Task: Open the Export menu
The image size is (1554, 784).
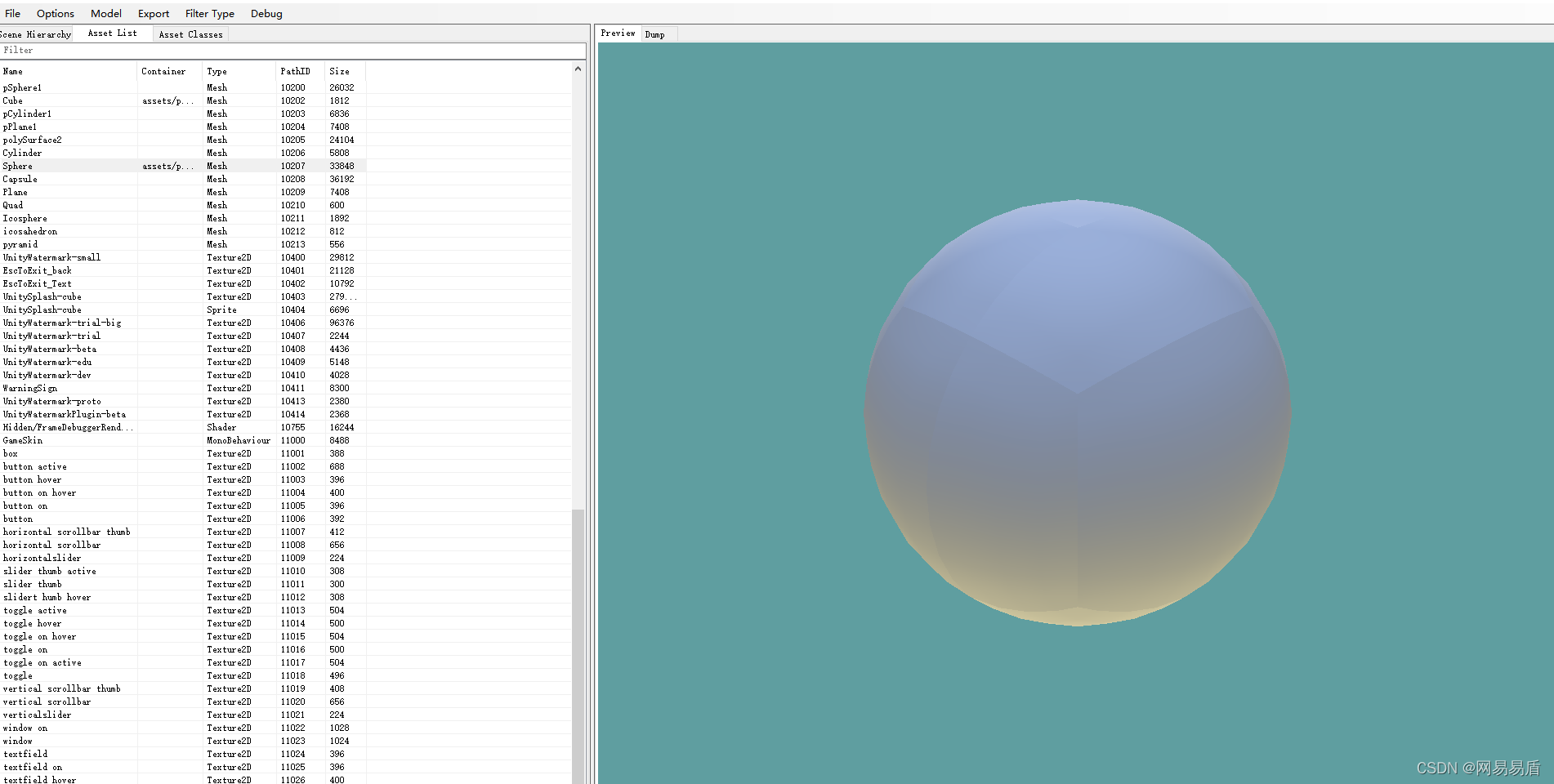Action: [154, 13]
